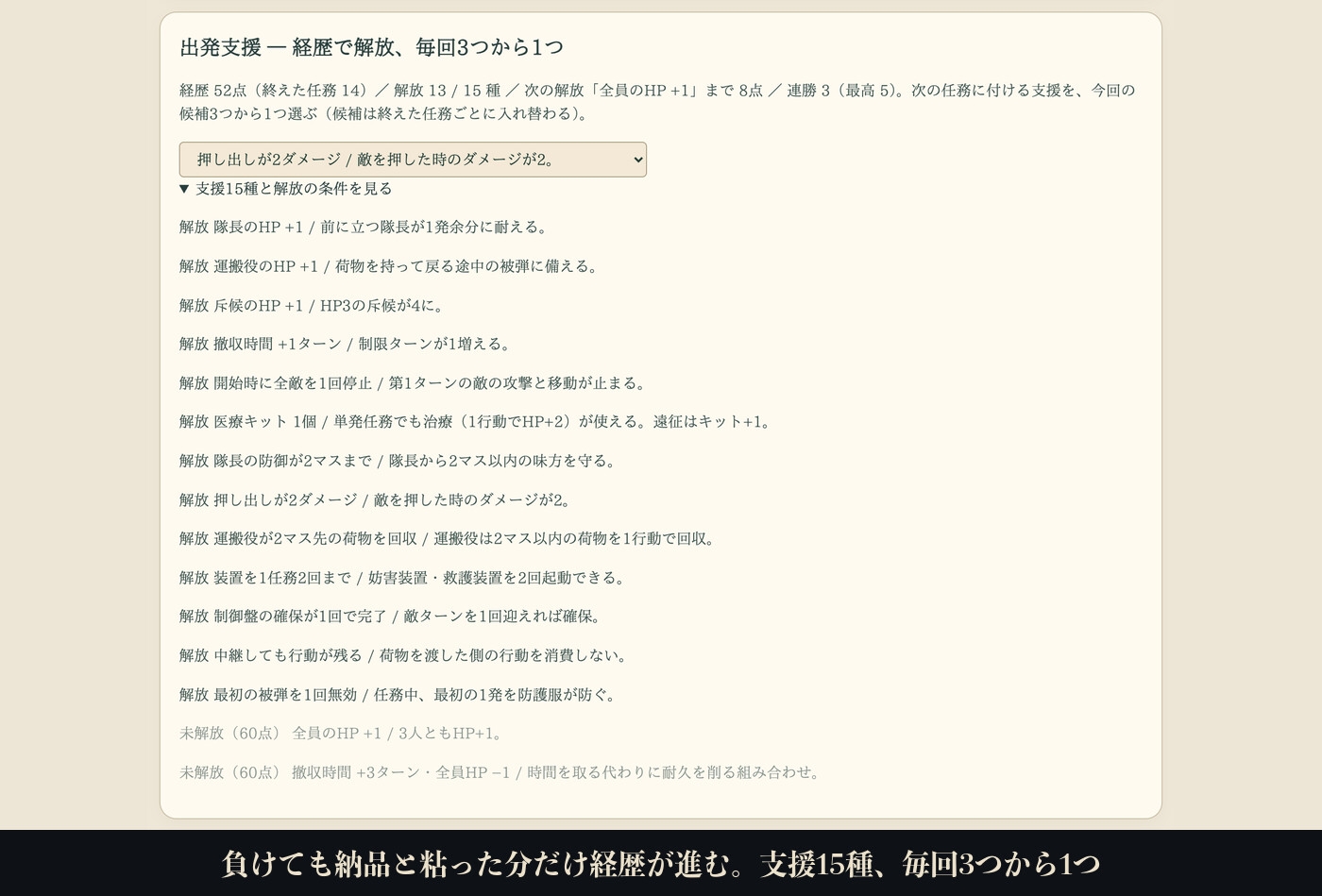Viewport: 1322px width, 896px height.
Task: Select row 隊長の防御が2マスまで
Action: click(x=399, y=461)
